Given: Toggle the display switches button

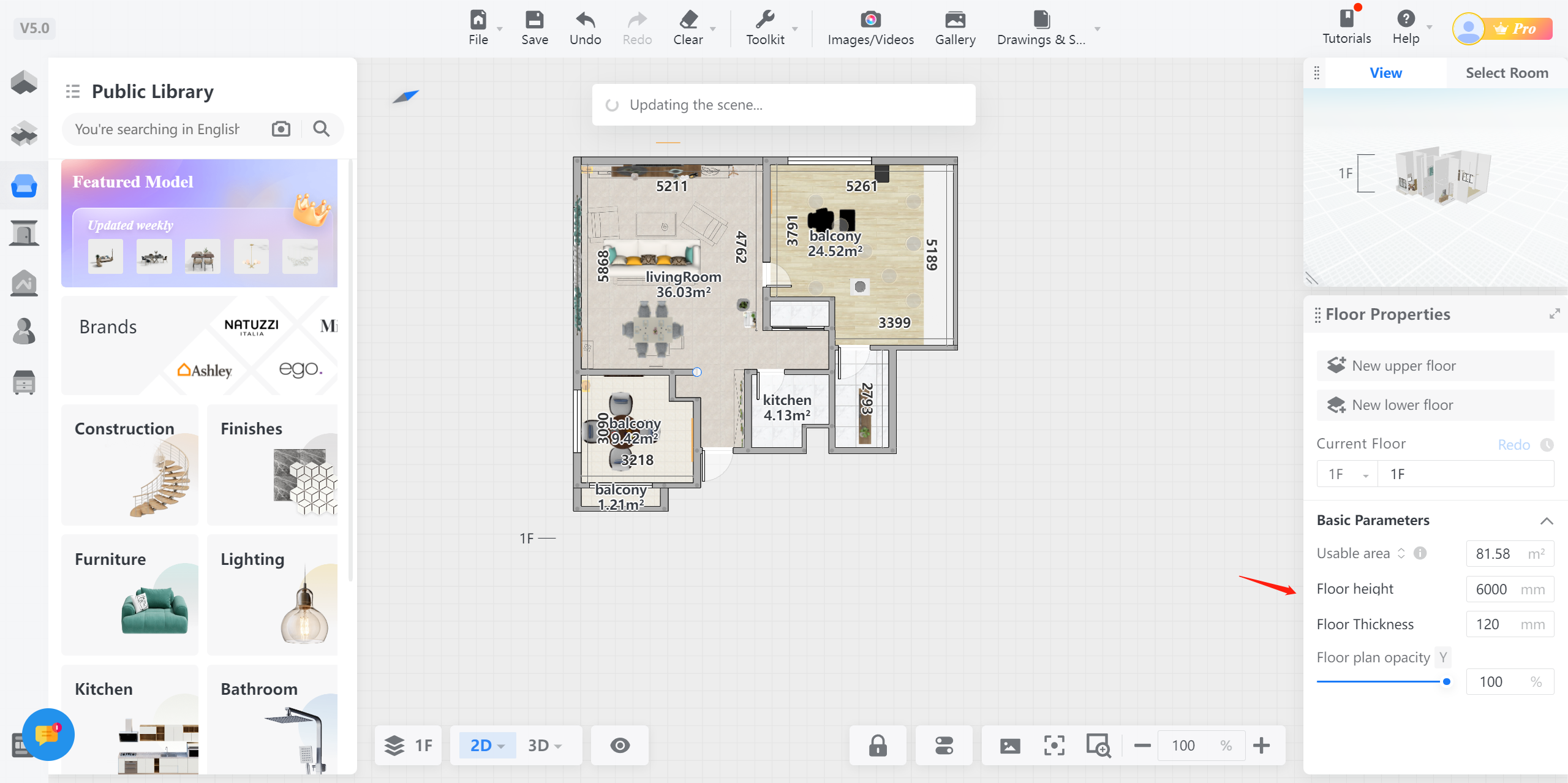Looking at the screenshot, I should 943,746.
